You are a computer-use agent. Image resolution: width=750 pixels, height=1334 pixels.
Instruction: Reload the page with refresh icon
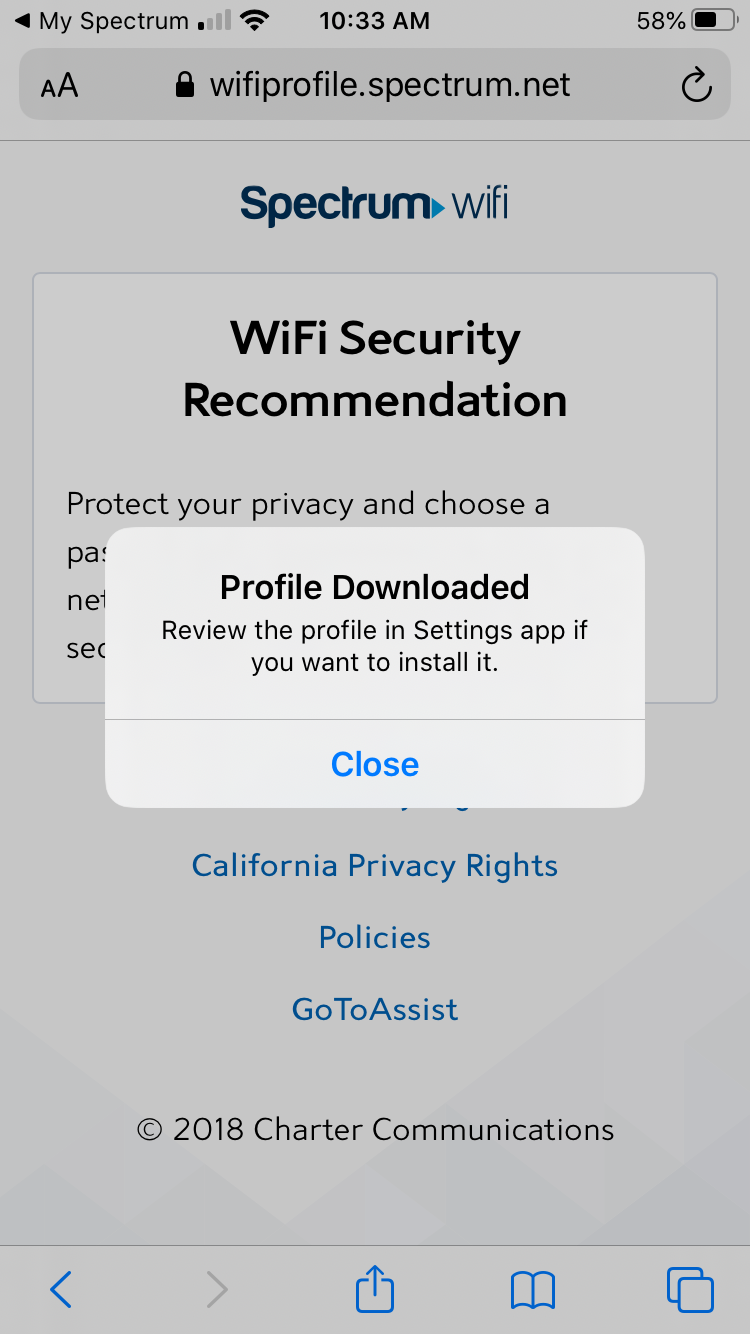point(696,86)
